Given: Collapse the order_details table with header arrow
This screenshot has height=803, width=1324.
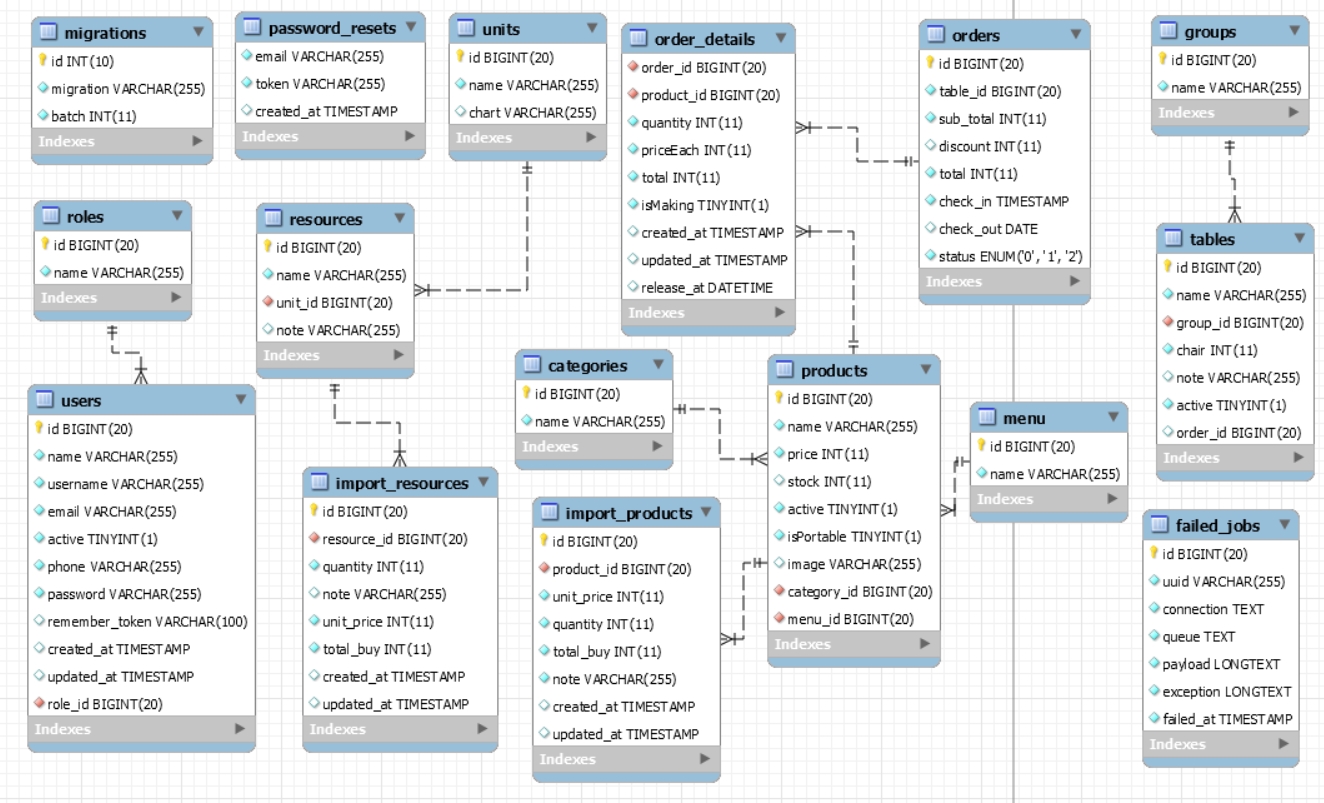Looking at the screenshot, I should [x=779, y=39].
